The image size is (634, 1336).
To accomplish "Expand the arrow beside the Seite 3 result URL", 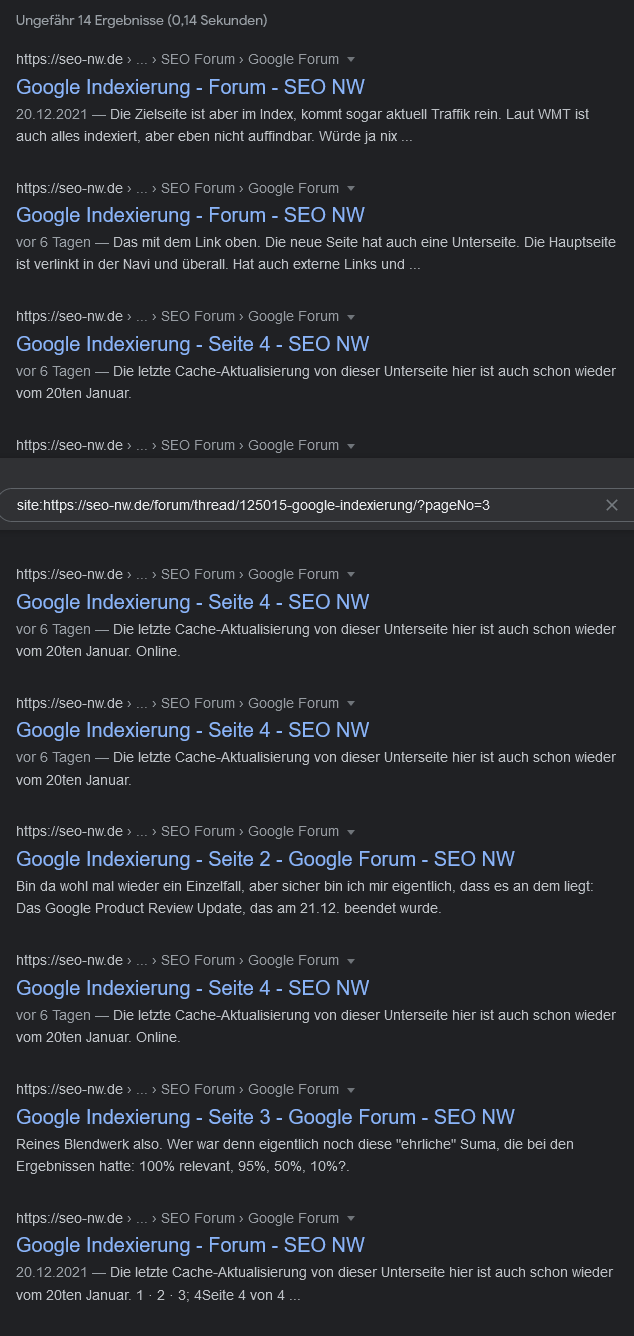I will [351, 1090].
